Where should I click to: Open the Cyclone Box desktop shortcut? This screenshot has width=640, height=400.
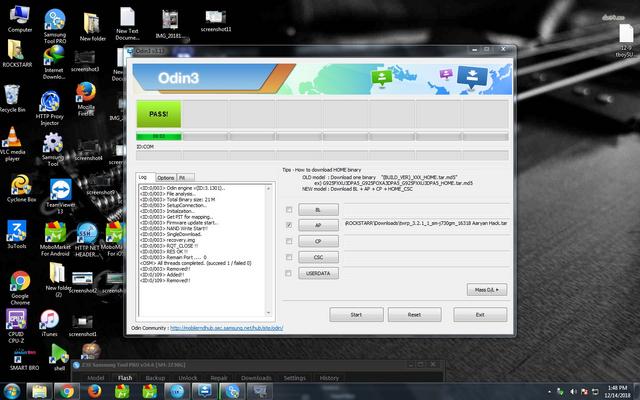(21, 189)
